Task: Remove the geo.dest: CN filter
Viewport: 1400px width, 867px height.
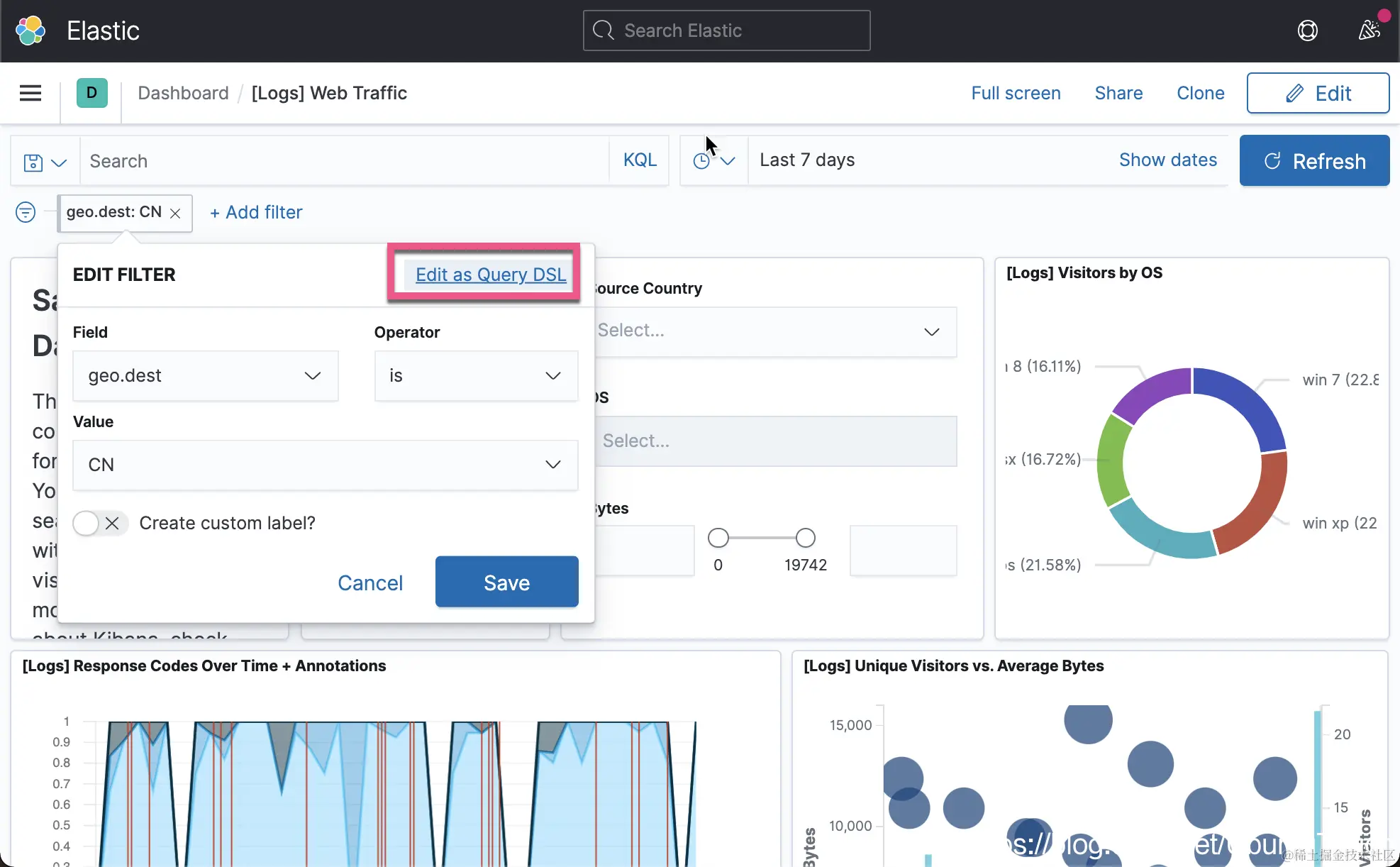Action: click(x=175, y=213)
